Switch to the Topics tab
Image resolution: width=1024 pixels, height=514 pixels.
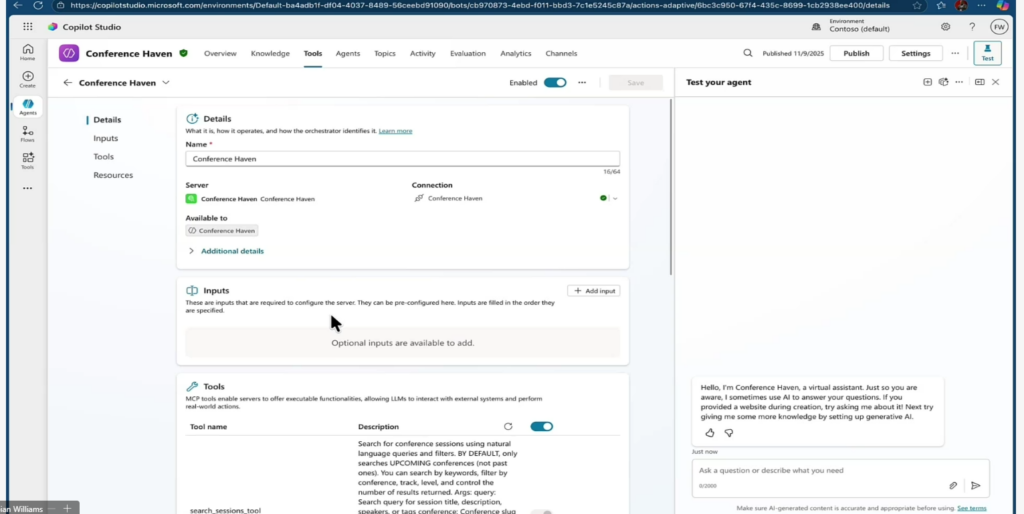click(385, 54)
